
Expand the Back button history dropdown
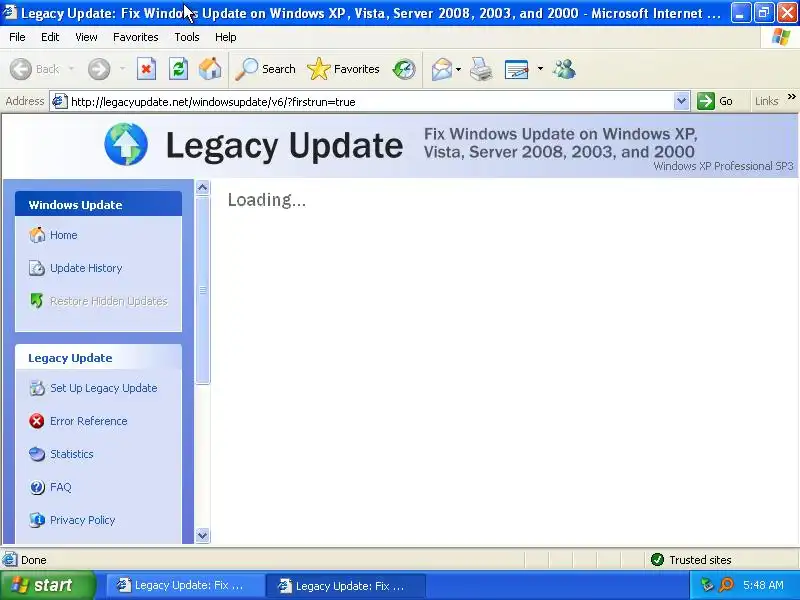(71, 68)
